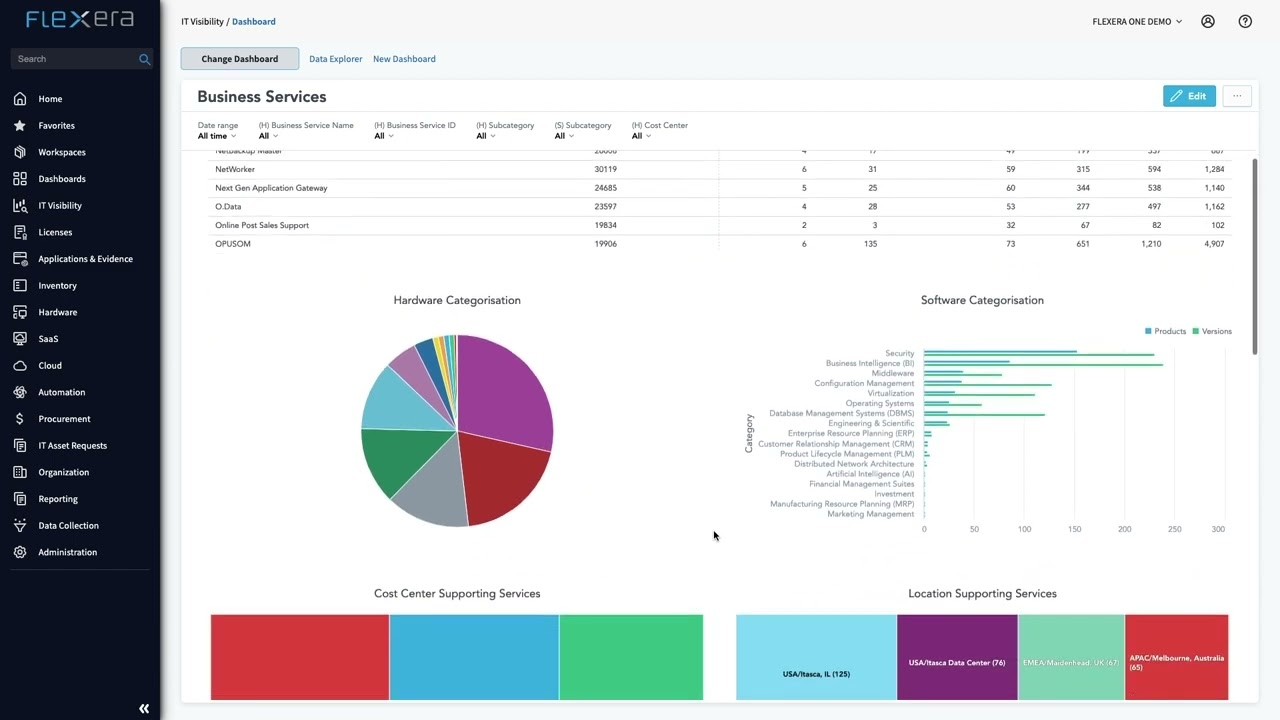Image resolution: width=1280 pixels, height=720 pixels.
Task: Open the Cloud icon
Action: click(x=20, y=366)
